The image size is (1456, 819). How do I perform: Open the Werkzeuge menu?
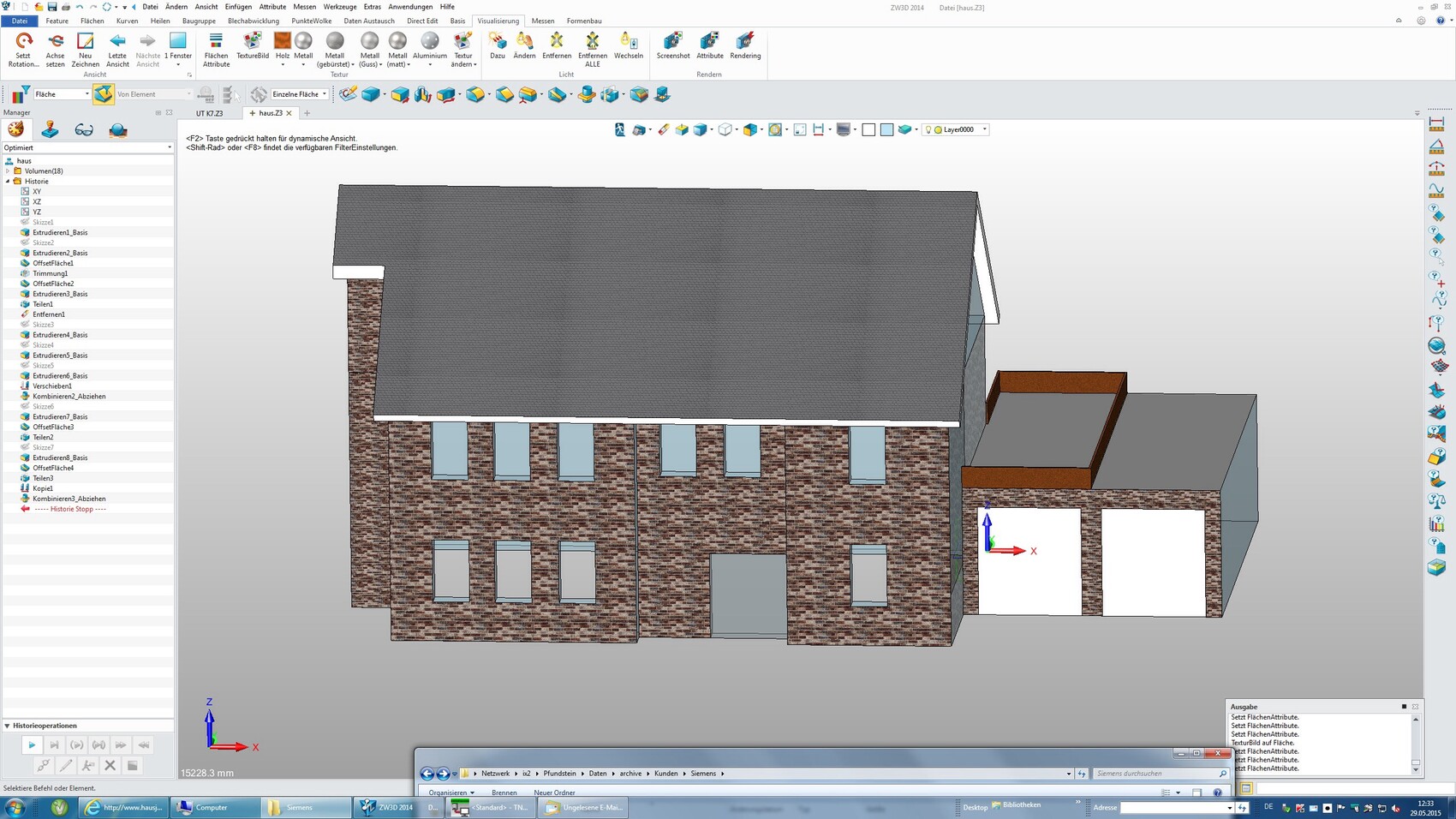tap(339, 7)
